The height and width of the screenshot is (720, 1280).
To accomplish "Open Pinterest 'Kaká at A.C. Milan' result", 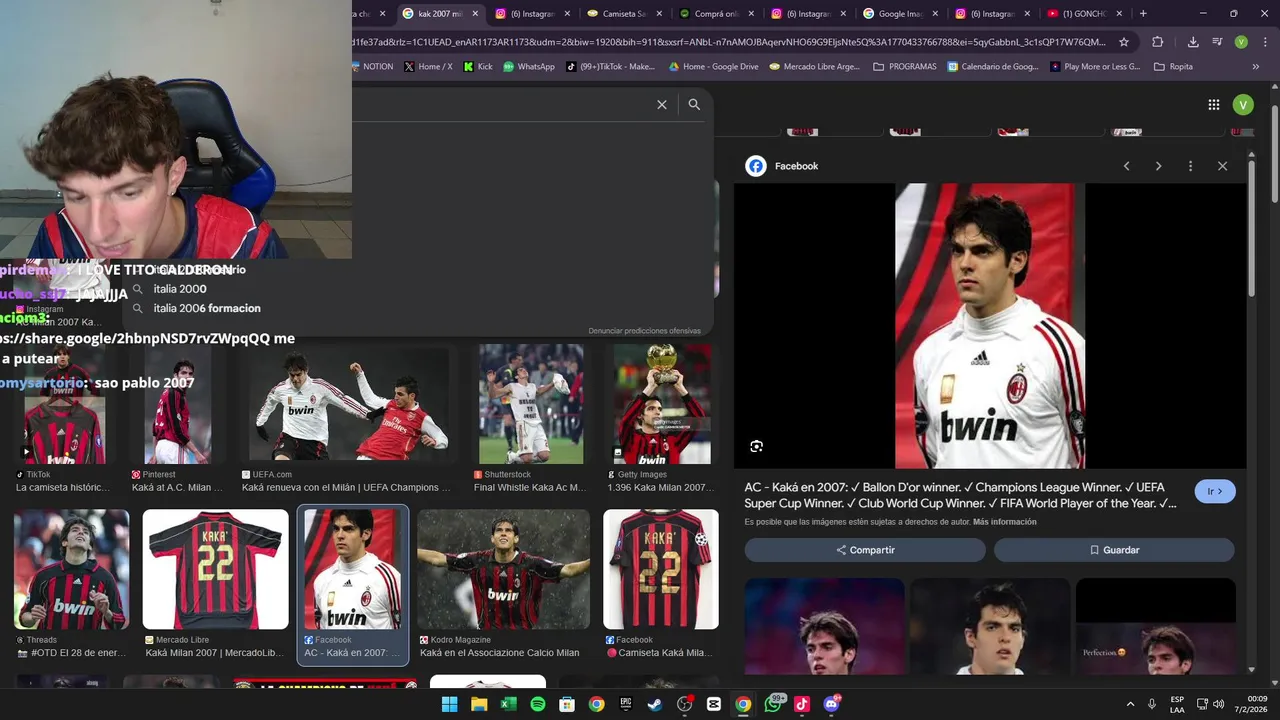I will 178,418.
